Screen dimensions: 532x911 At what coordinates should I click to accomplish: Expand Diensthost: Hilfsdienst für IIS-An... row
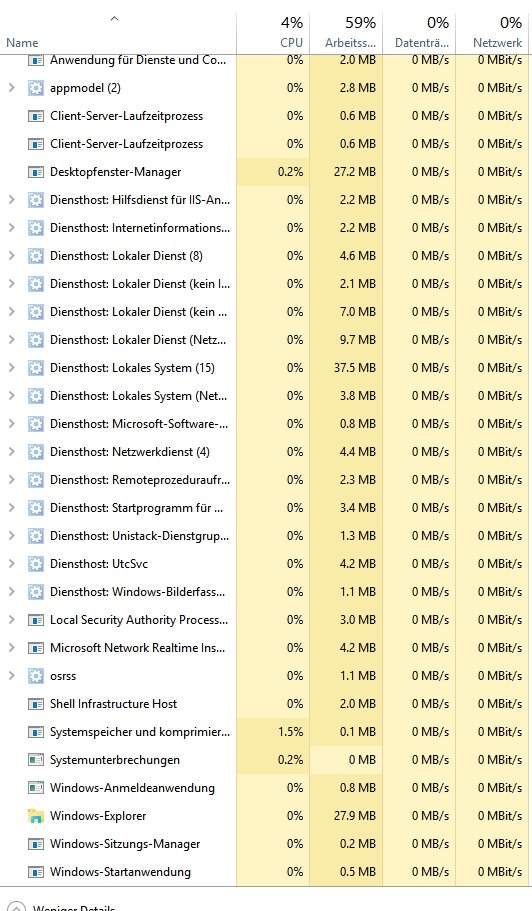(x=11, y=200)
